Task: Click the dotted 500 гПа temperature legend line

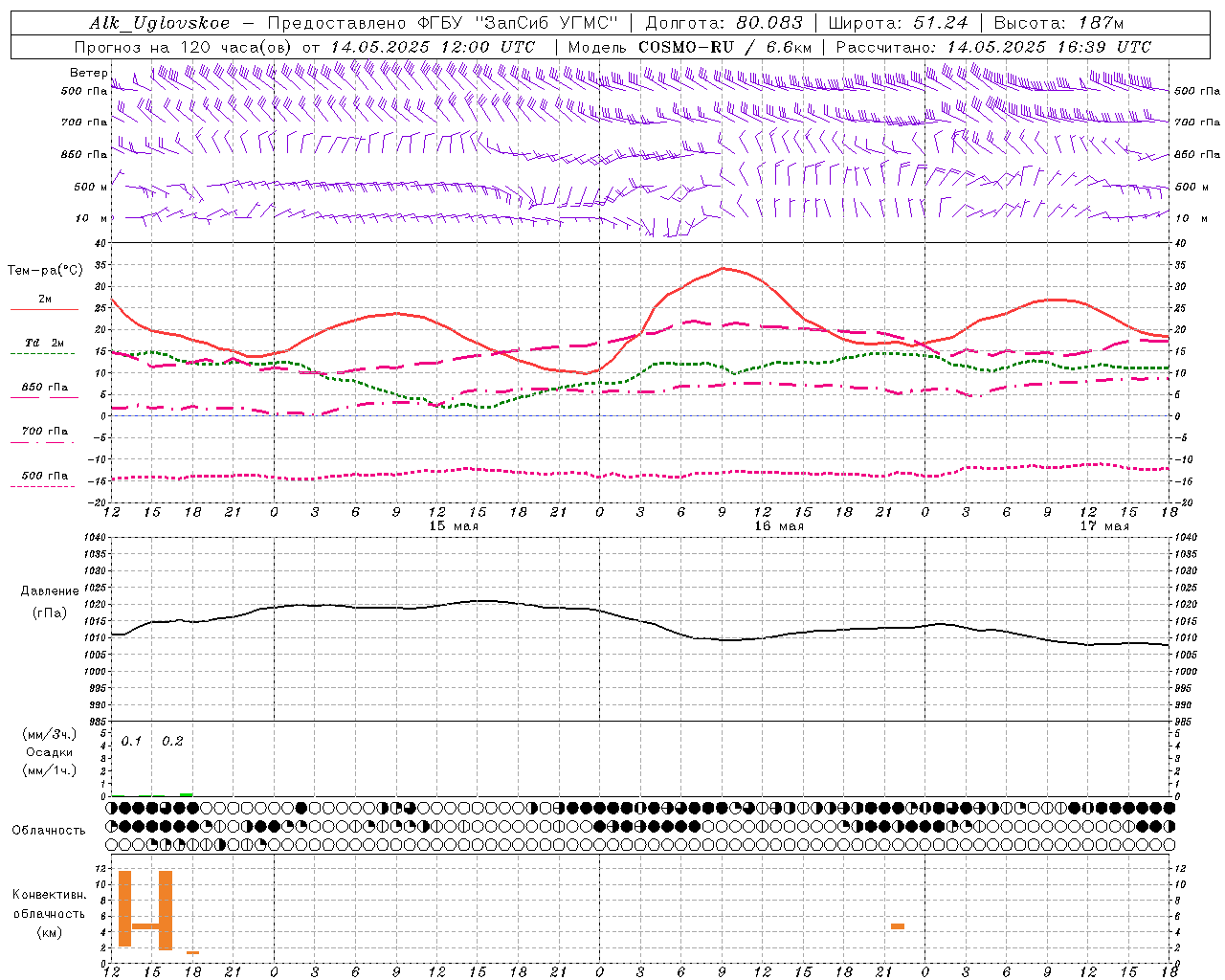Action: (42, 487)
